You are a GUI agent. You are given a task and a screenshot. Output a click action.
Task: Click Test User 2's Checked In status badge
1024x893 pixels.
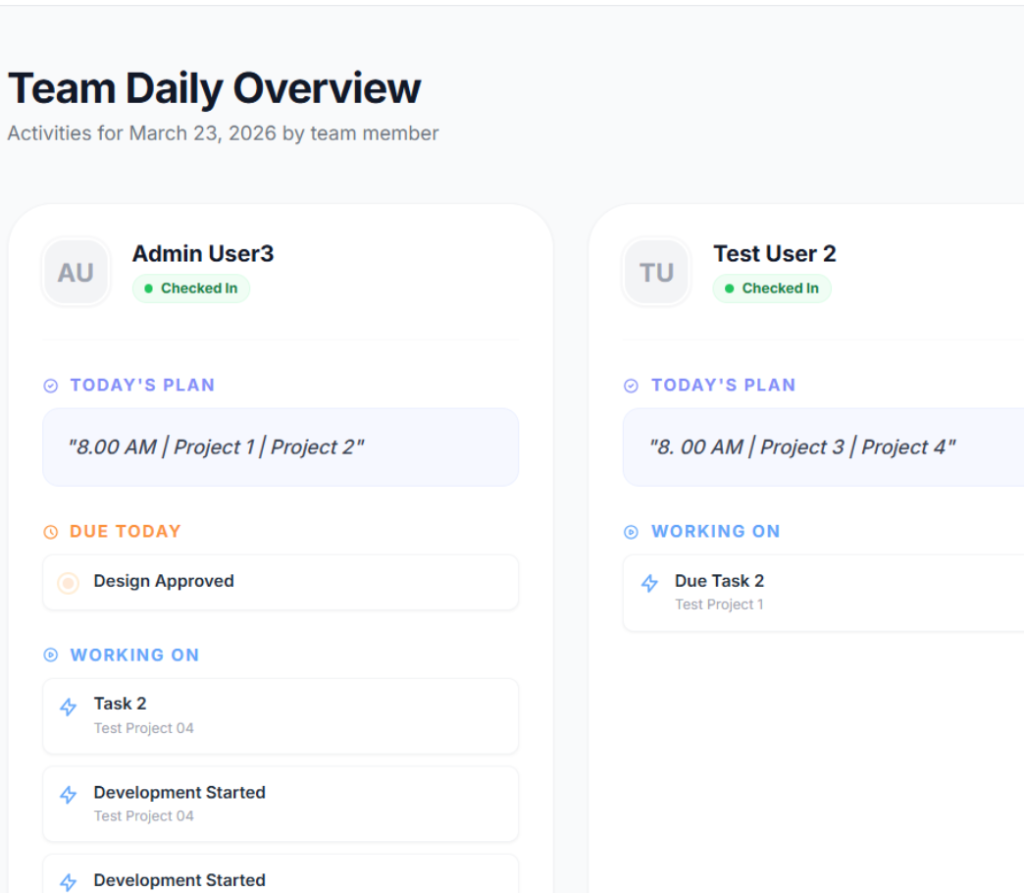coord(771,288)
